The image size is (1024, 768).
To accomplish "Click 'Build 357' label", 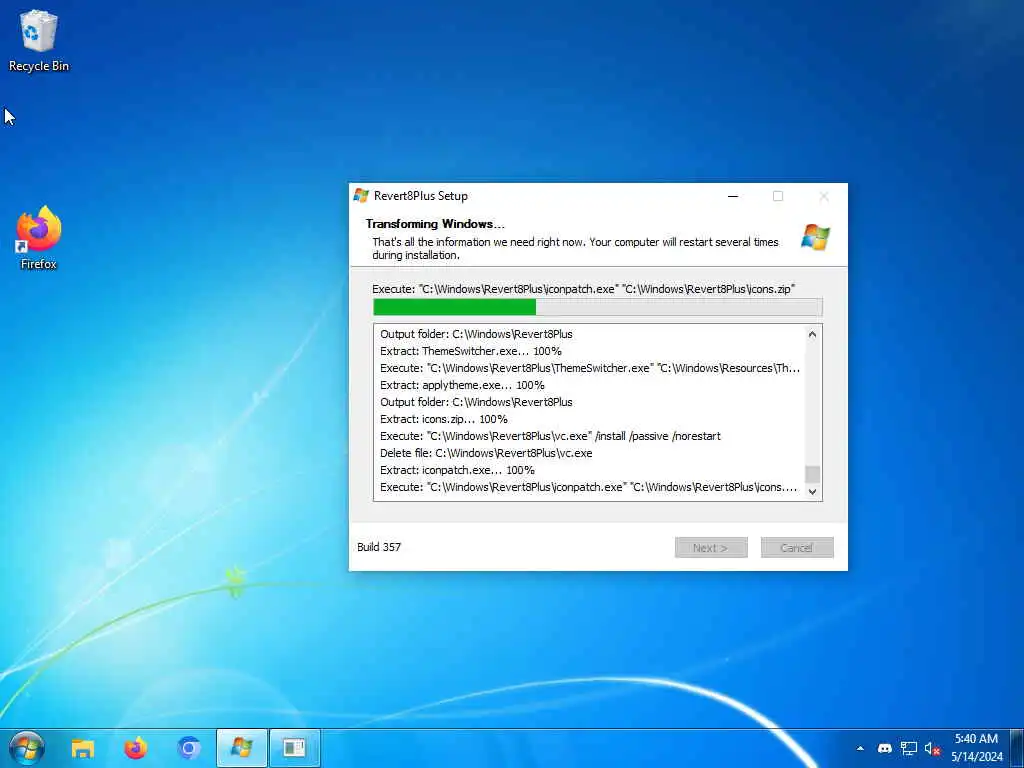I will [379, 547].
